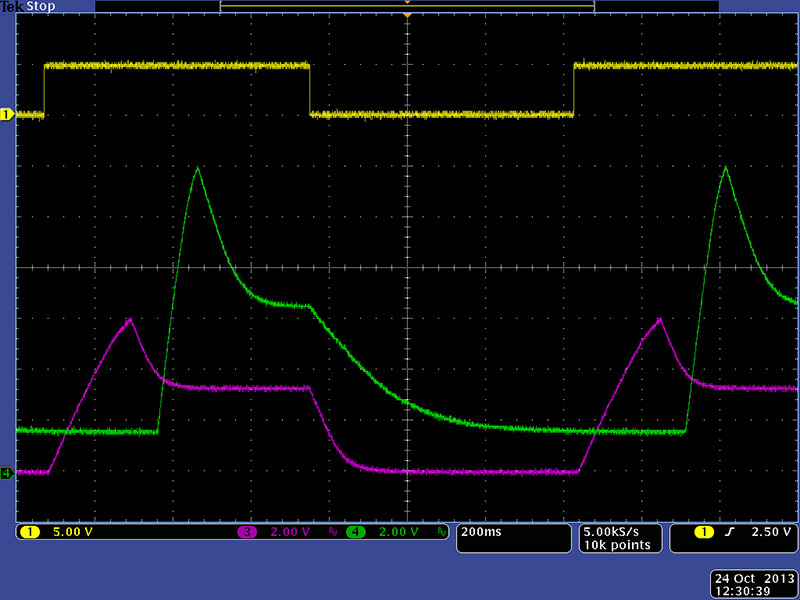Click the orange trigger position marker at top
Screen dimensions: 800x600
coord(407,3)
